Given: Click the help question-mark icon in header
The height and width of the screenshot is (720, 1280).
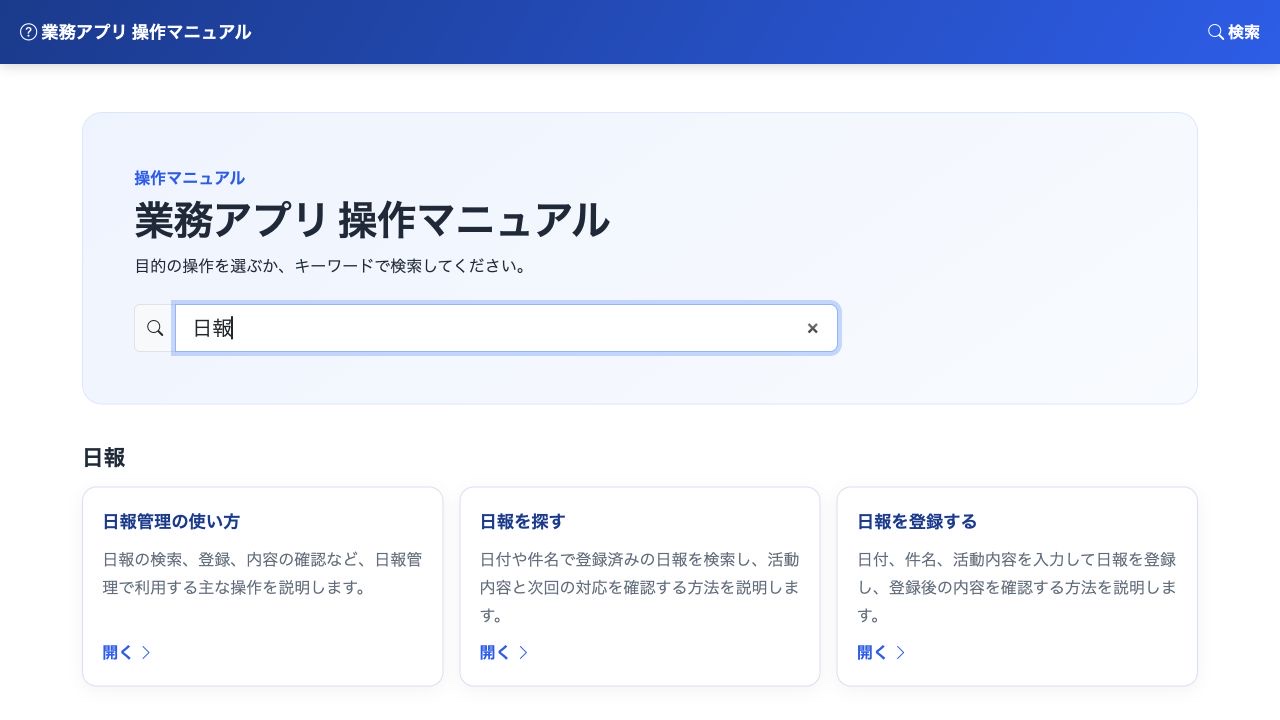Looking at the screenshot, I should click(28, 32).
